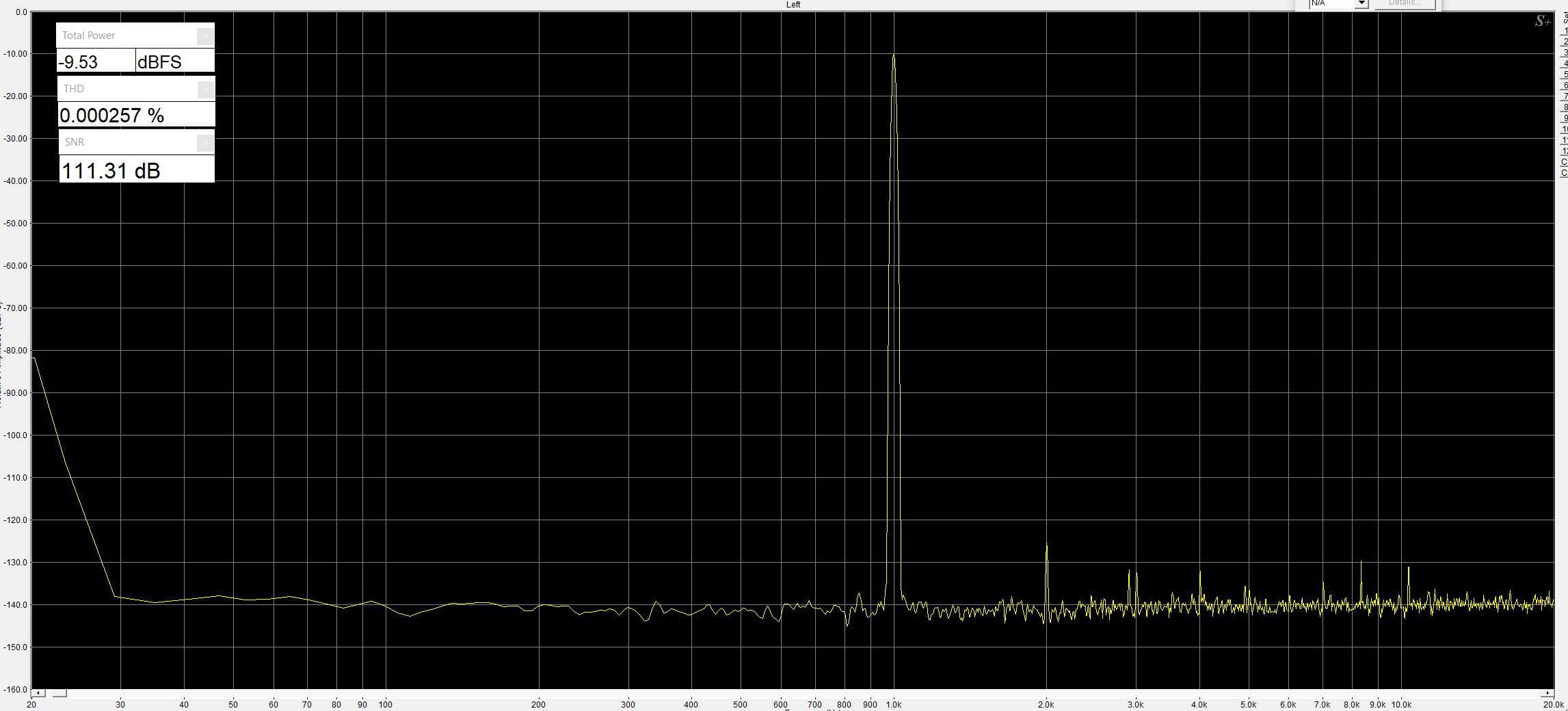Click the Details... button
This screenshot has height=711, width=1568.
pyautogui.click(x=1405, y=3)
